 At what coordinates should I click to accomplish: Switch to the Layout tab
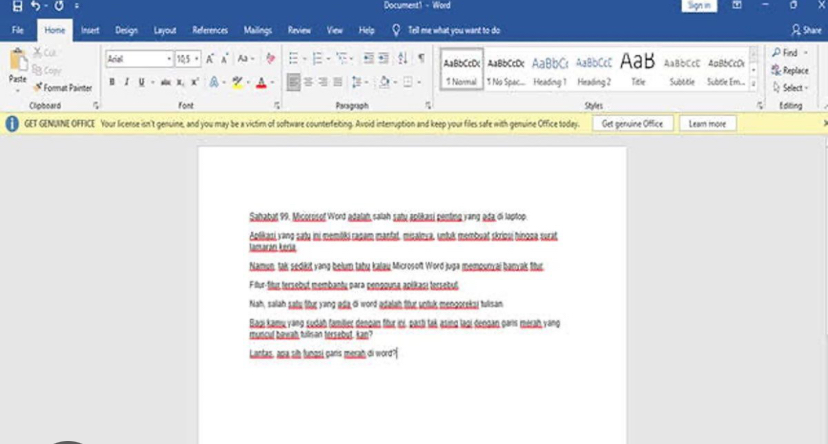pos(165,31)
